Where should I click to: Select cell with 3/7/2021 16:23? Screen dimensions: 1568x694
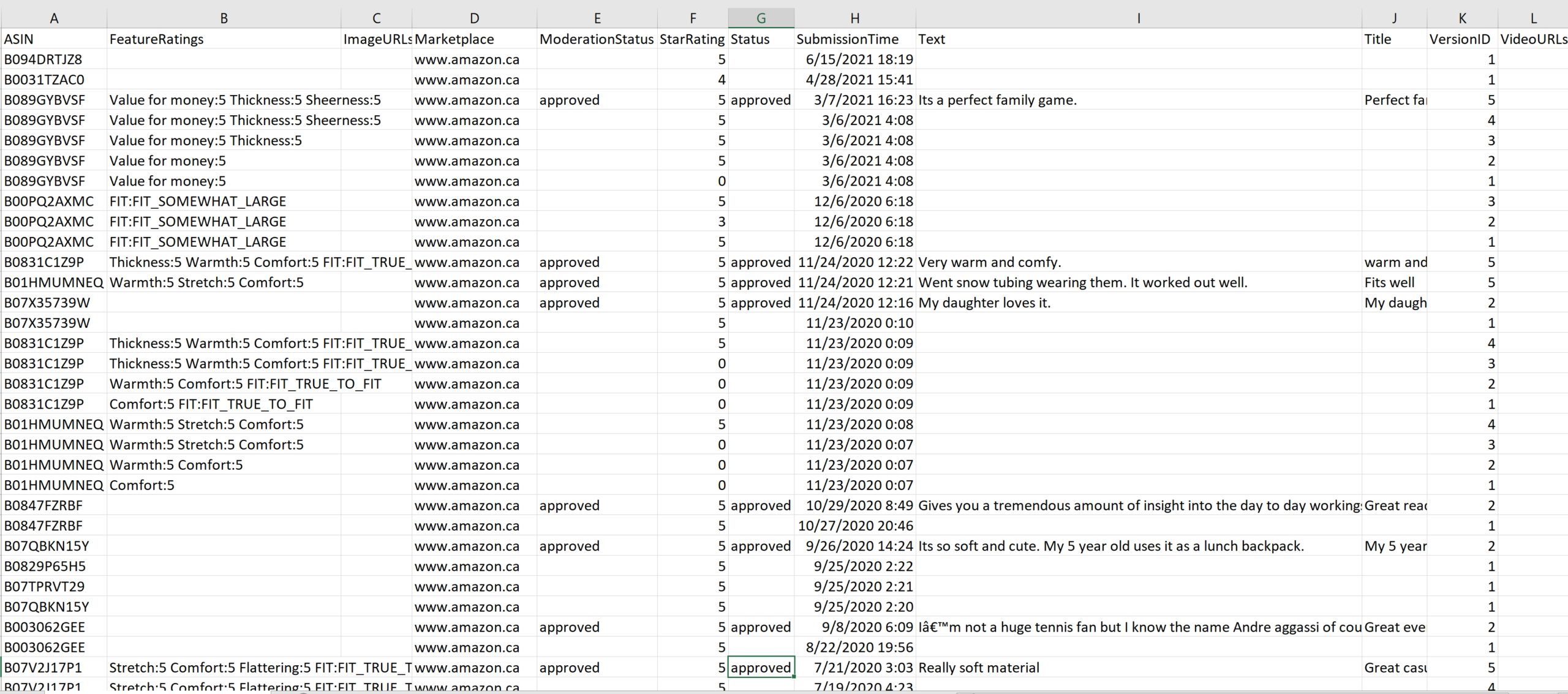point(855,100)
